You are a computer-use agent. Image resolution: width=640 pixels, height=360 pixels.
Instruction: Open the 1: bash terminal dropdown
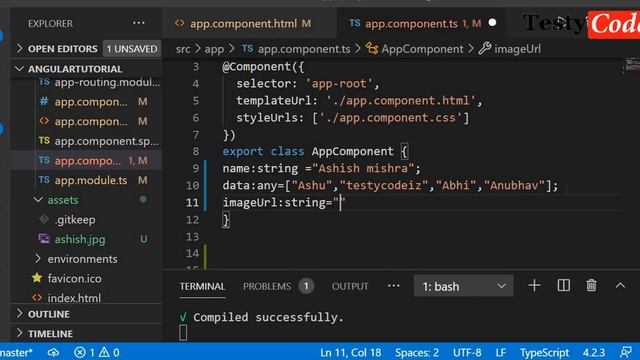coord(463,286)
